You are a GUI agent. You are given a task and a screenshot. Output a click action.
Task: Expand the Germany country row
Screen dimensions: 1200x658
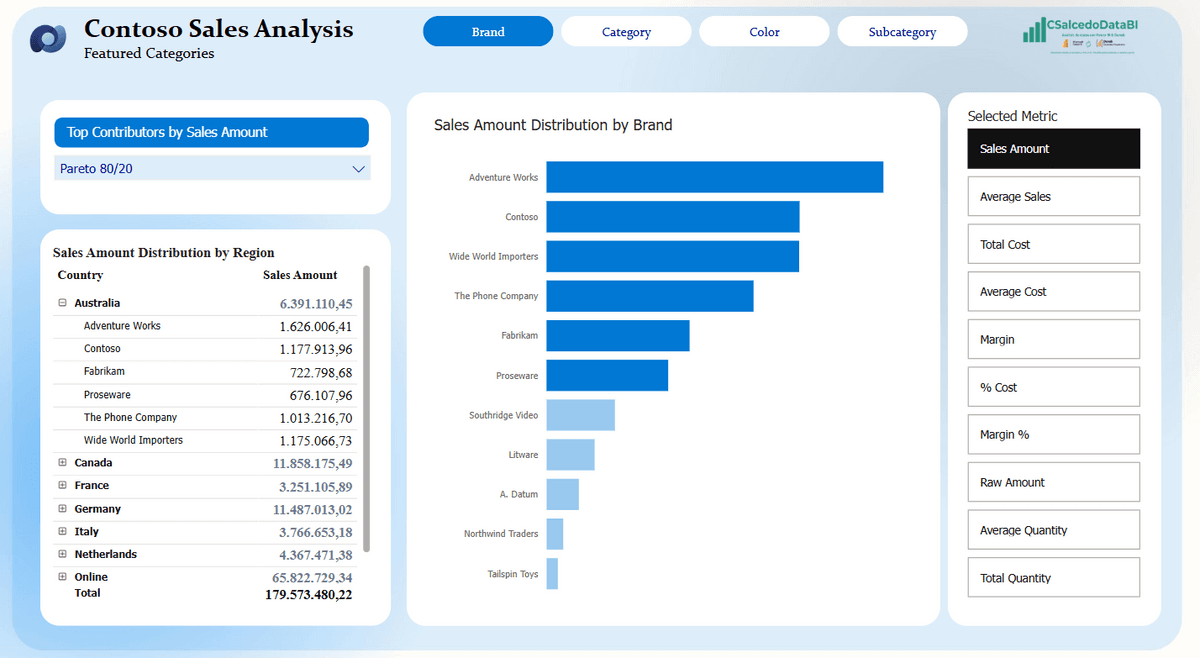click(62, 509)
